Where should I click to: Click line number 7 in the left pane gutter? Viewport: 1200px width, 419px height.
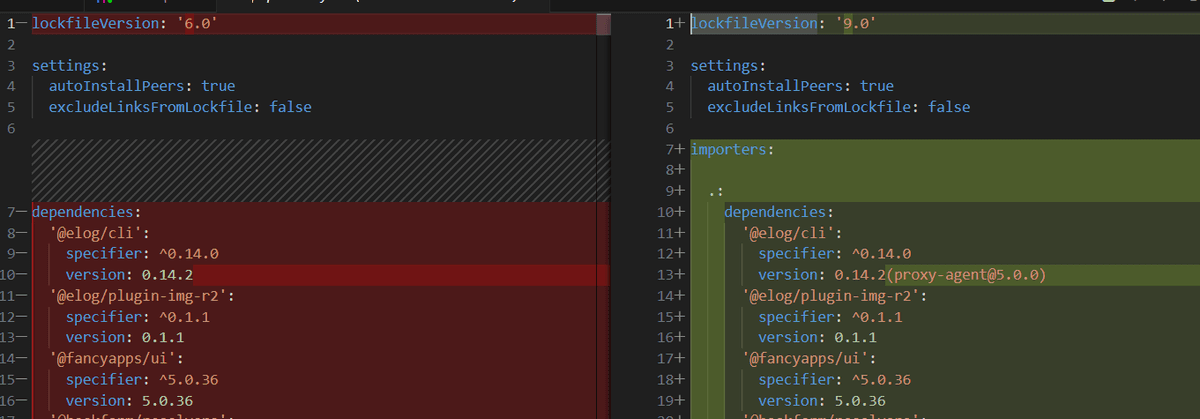[10, 212]
